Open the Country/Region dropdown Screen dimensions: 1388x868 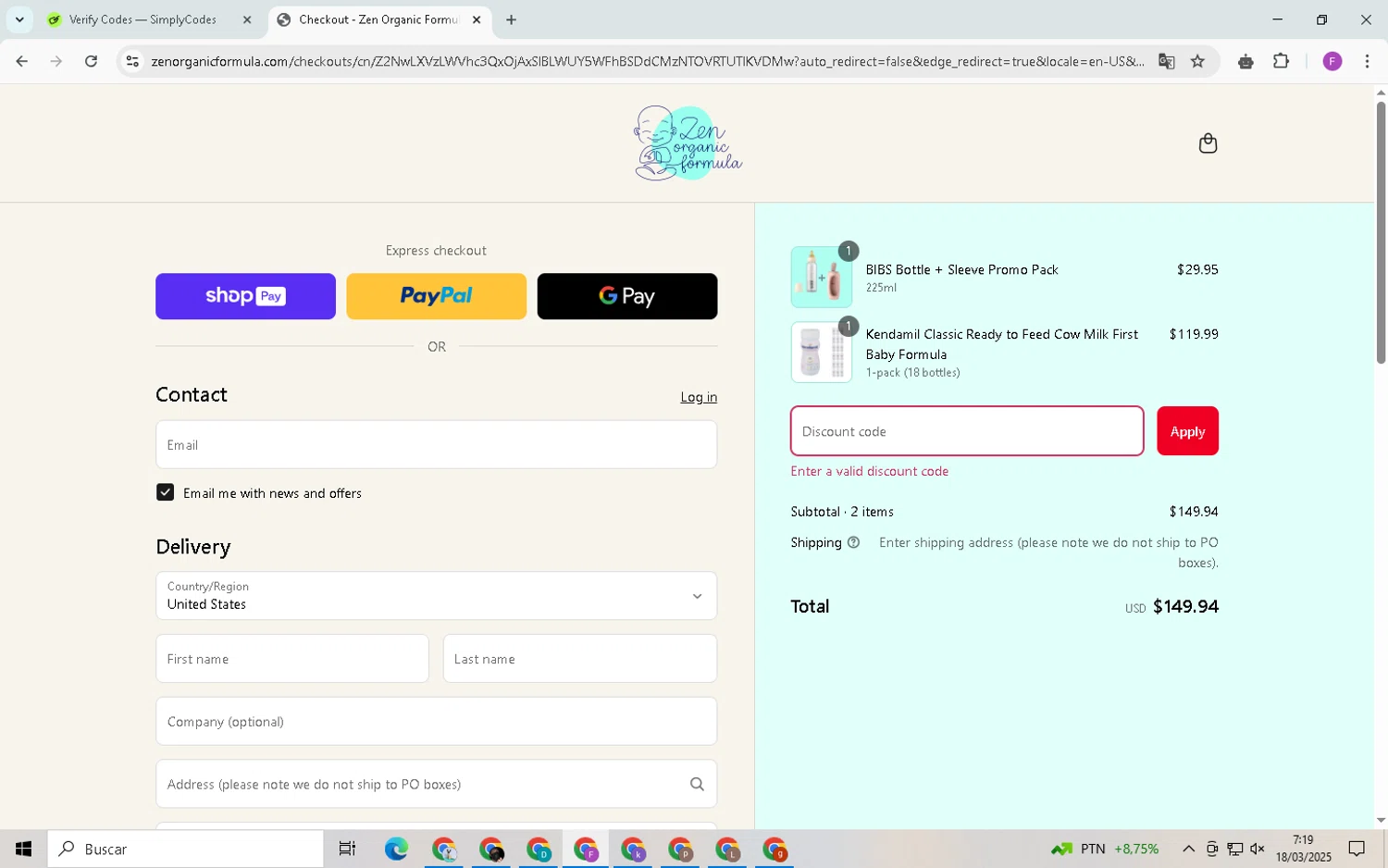[436, 595]
